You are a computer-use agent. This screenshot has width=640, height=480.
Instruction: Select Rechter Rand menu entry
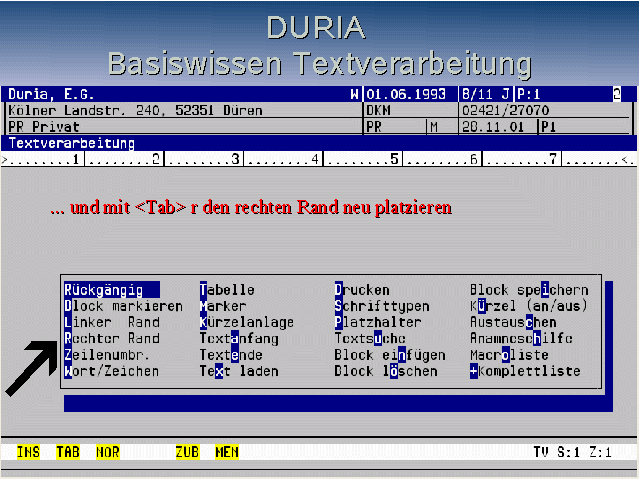tap(112, 339)
